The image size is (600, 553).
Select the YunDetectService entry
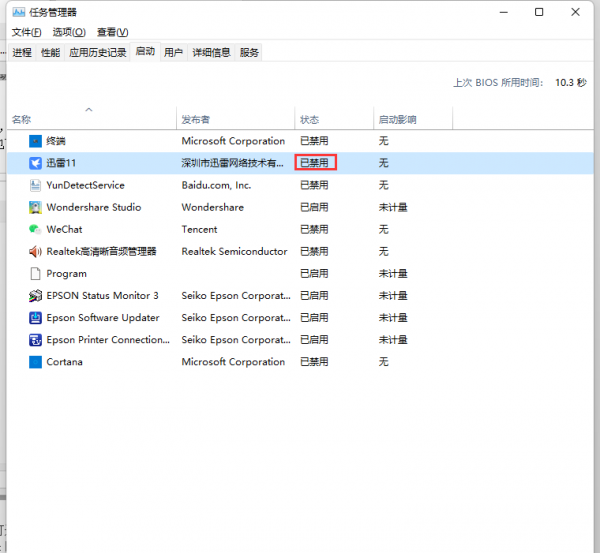[85, 186]
